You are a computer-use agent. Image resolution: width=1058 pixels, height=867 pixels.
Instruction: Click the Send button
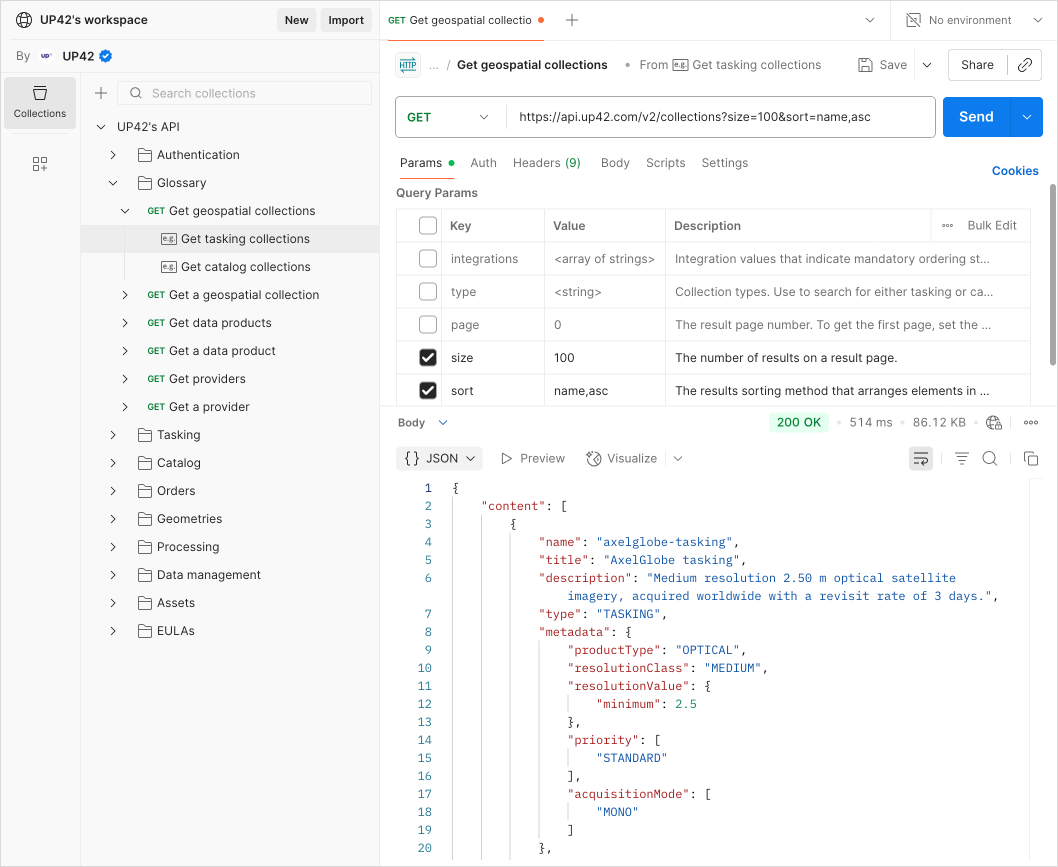tap(976, 117)
